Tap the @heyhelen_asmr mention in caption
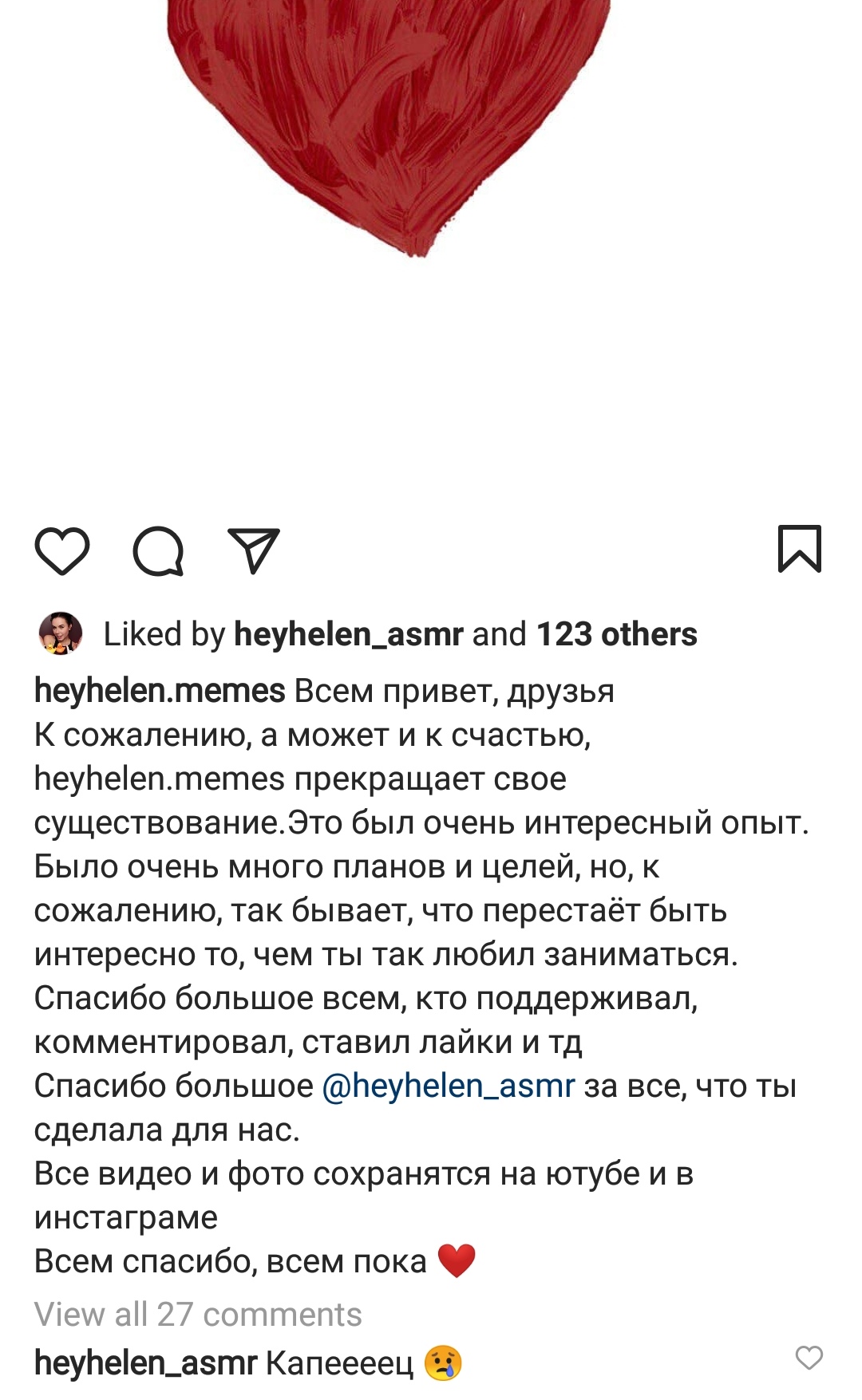Screen dimensions: 862x1400 click(448, 1086)
